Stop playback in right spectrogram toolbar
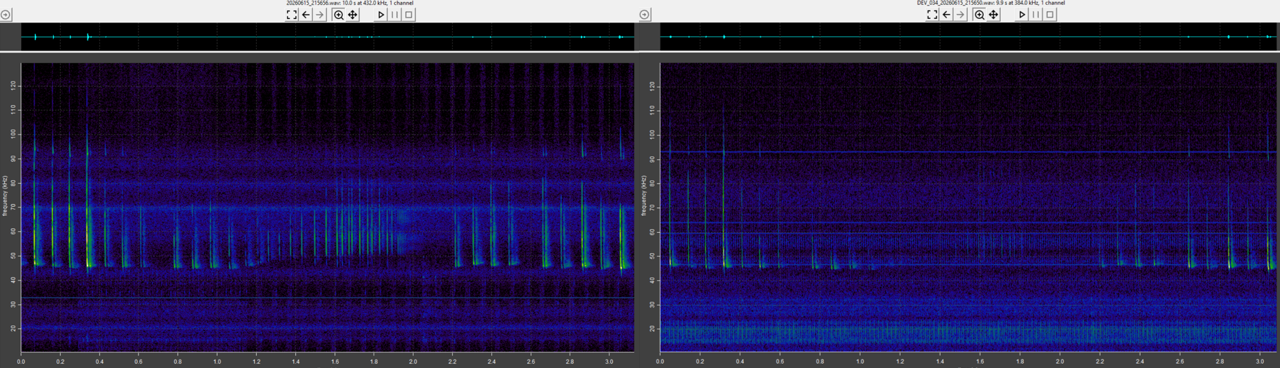Image resolution: width=1280 pixels, height=368 pixels. coord(1050,15)
